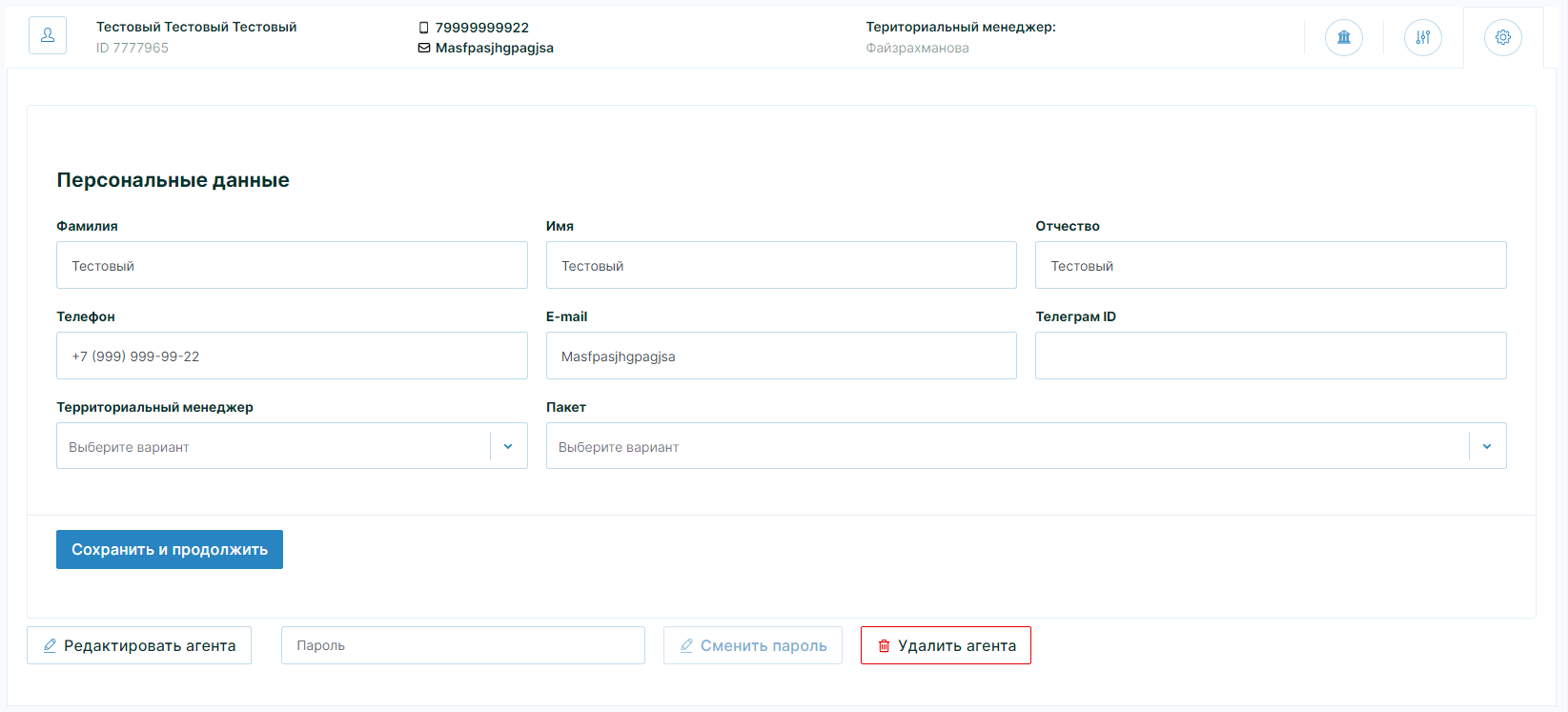1568x712 pixels.
Task: Click the Телефон input field
Action: pos(292,356)
